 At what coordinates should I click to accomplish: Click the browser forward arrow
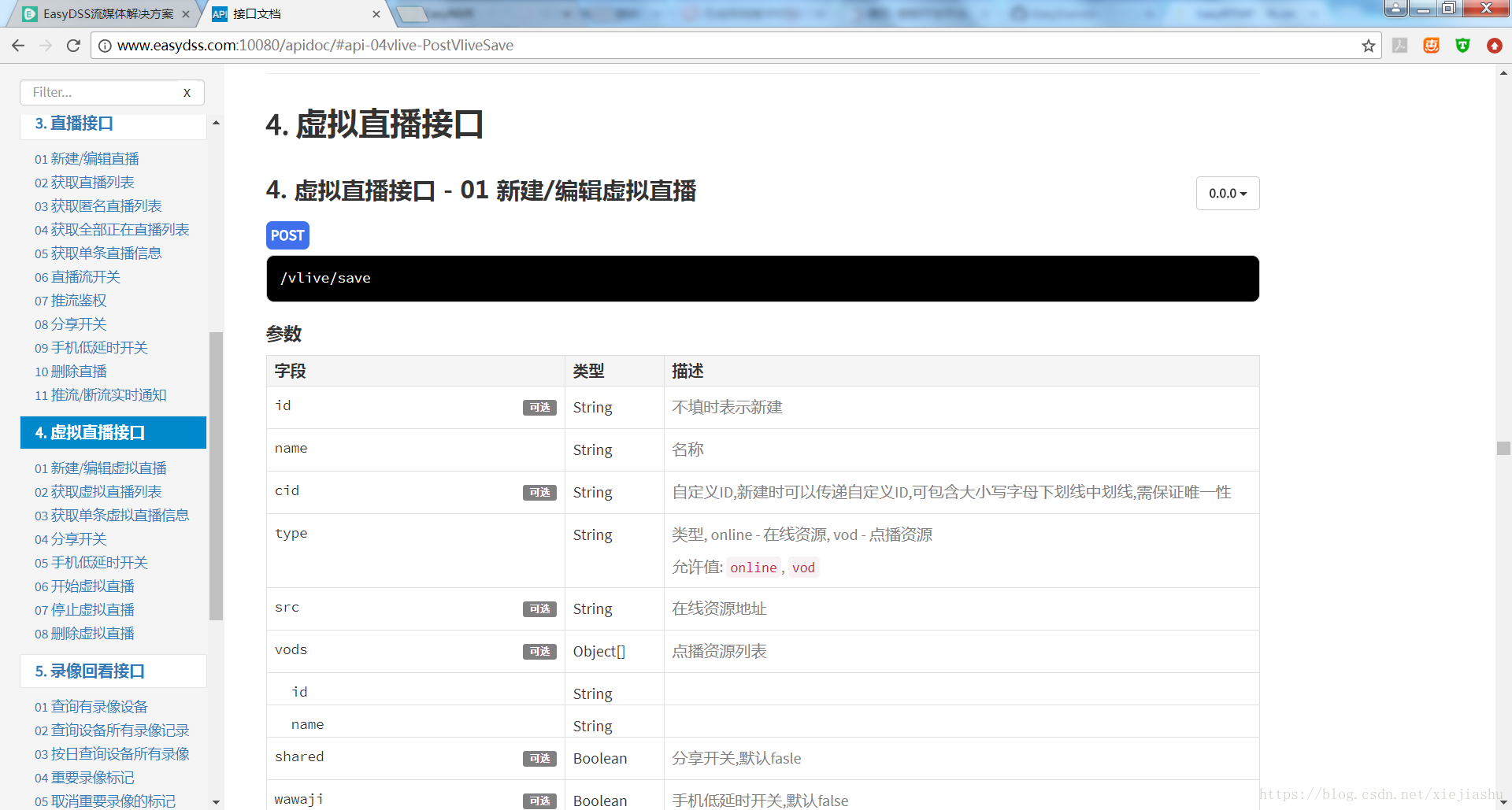[x=46, y=46]
